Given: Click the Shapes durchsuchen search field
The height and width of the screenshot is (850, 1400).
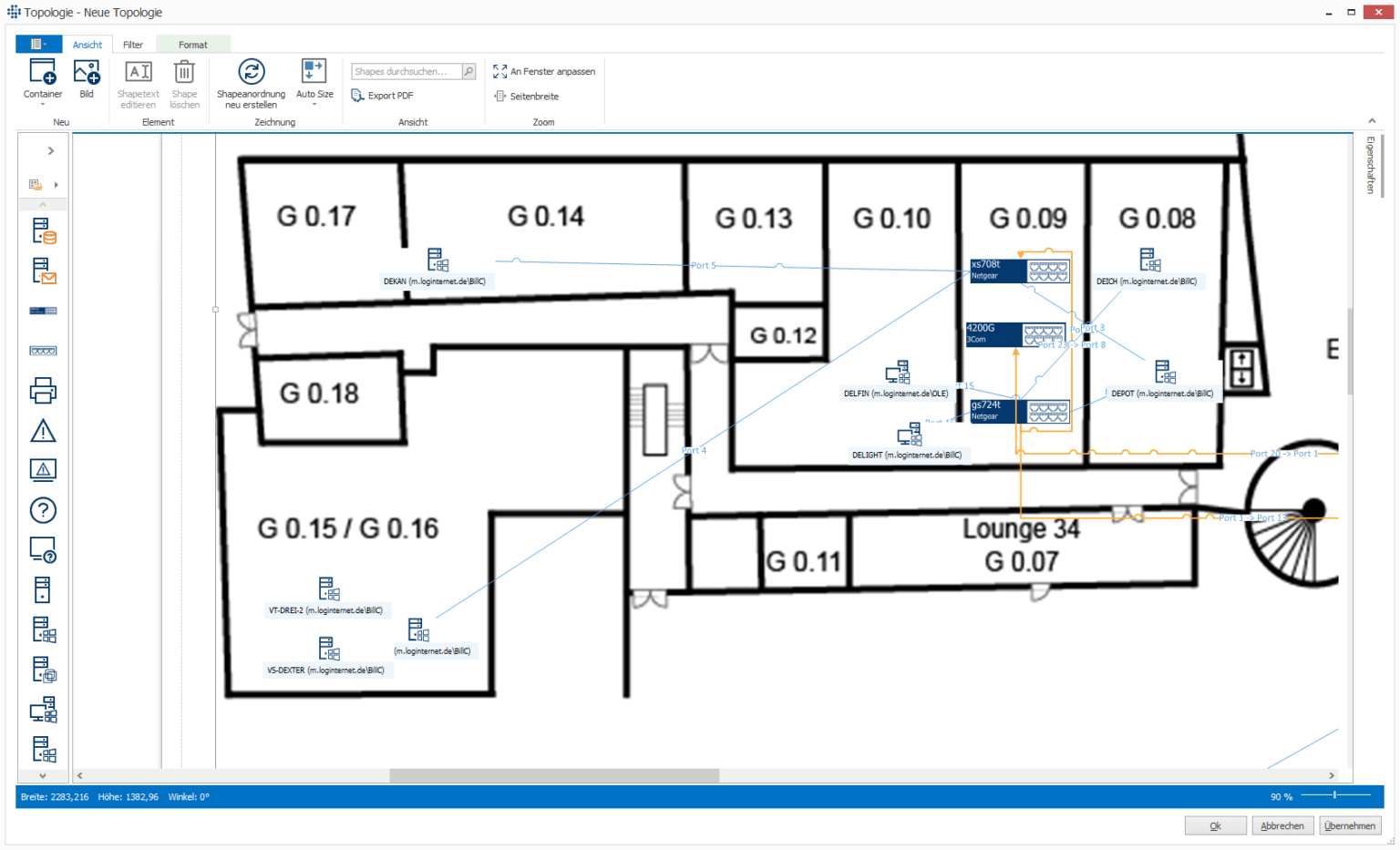Looking at the screenshot, I should tap(406, 71).
